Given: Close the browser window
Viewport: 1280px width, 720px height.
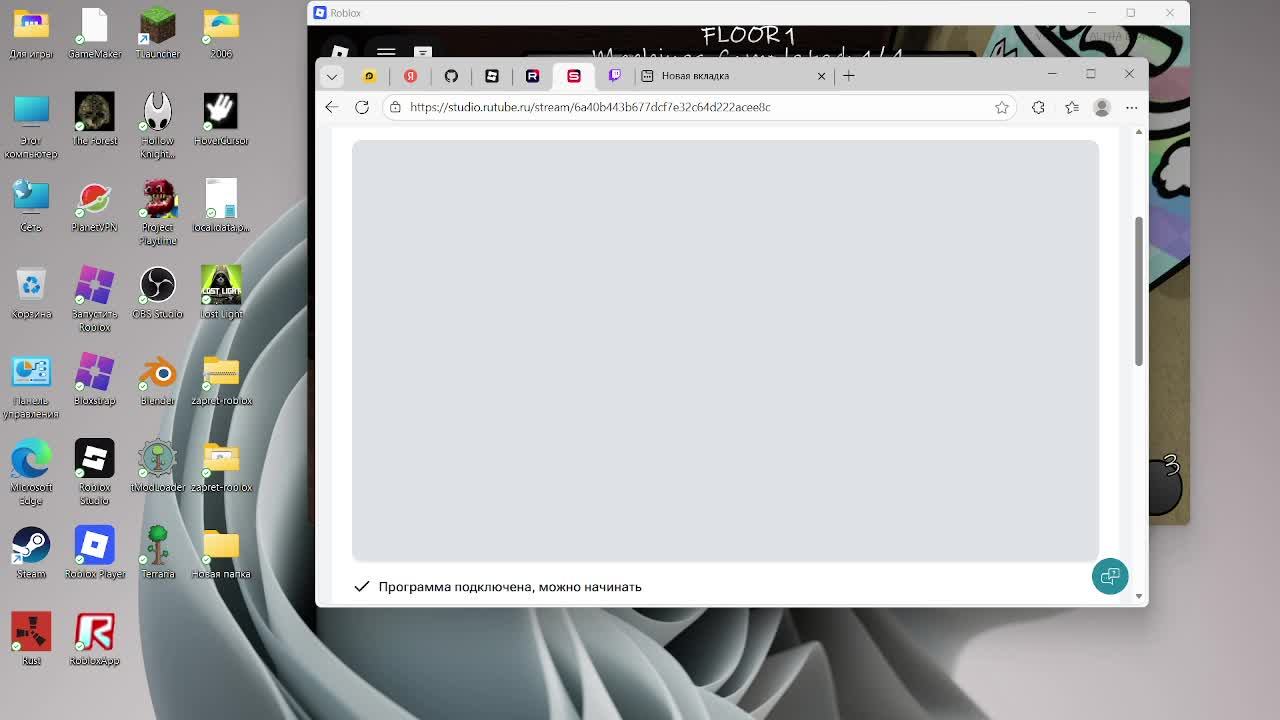Looking at the screenshot, I should click(x=1129, y=74).
